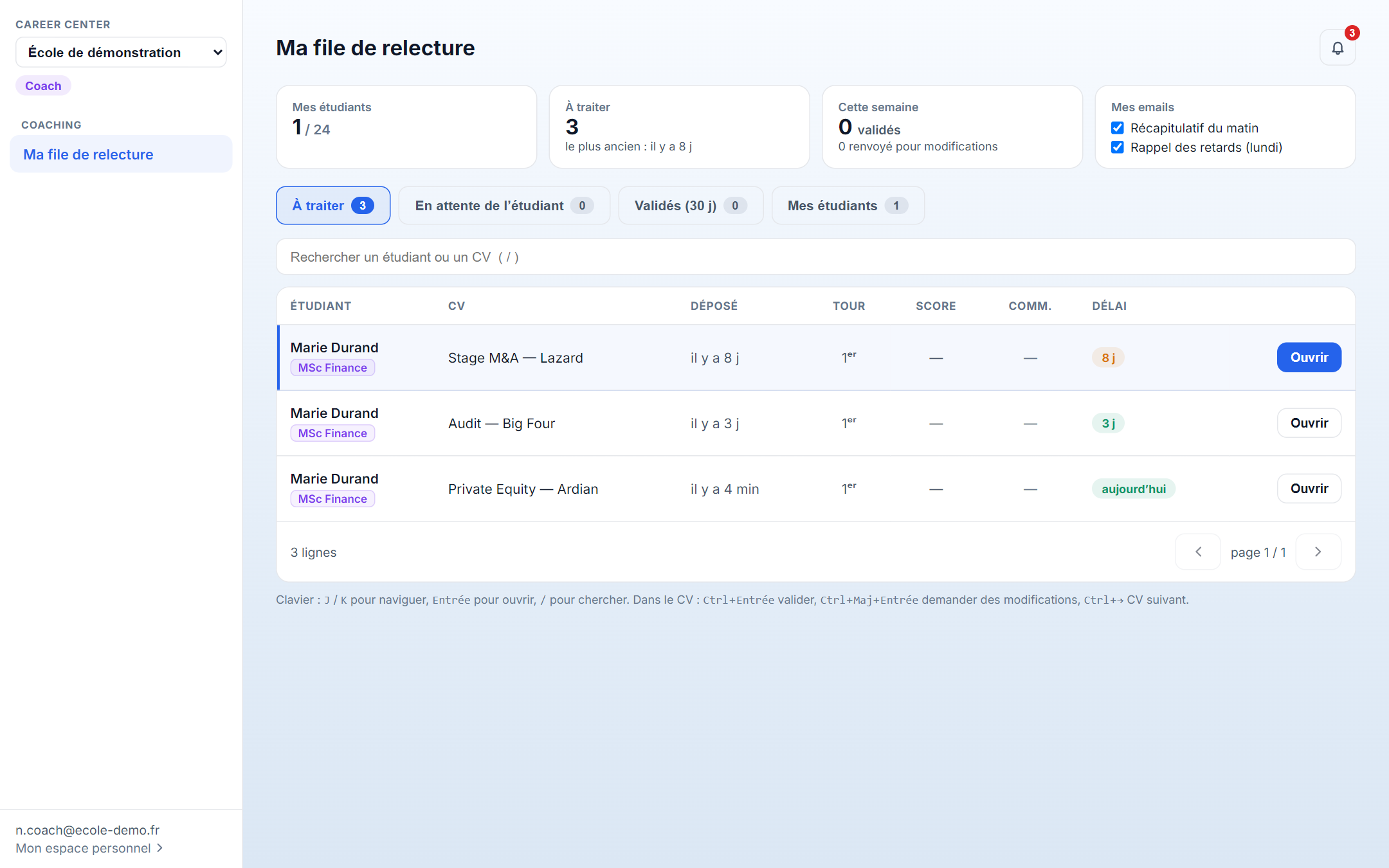Click MSc Finance tag in Big Four row

[x=332, y=433]
